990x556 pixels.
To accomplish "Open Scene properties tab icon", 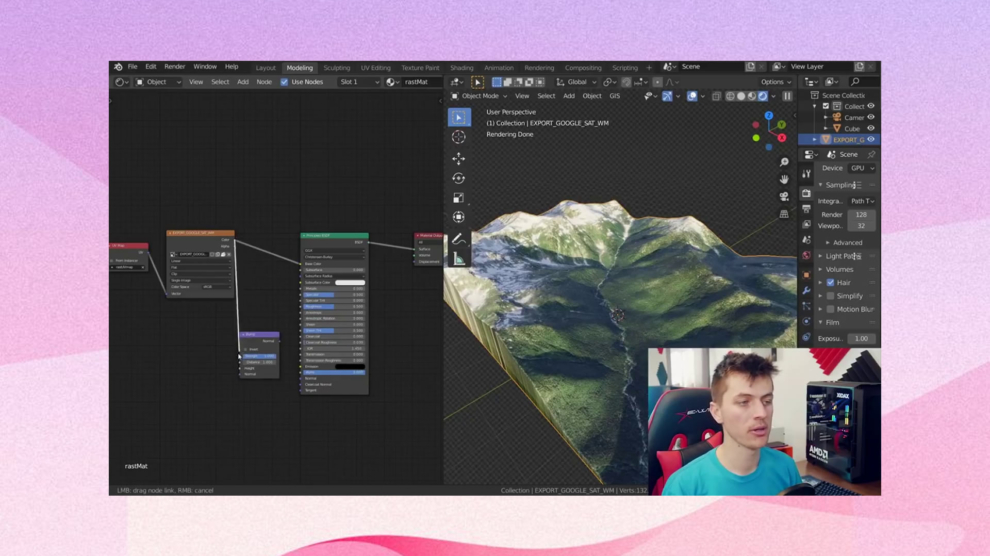I will click(x=806, y=240).
